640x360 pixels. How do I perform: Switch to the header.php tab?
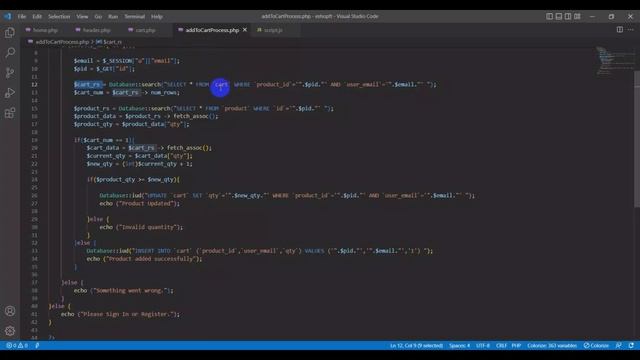click(x=96, y=30)
